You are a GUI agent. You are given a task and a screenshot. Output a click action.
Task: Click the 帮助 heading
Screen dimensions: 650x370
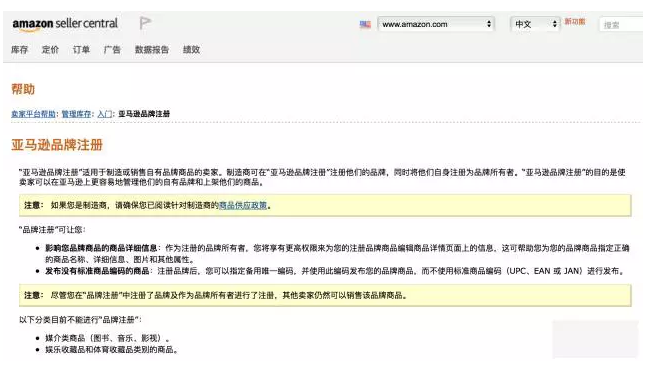(x=23, y=89)
